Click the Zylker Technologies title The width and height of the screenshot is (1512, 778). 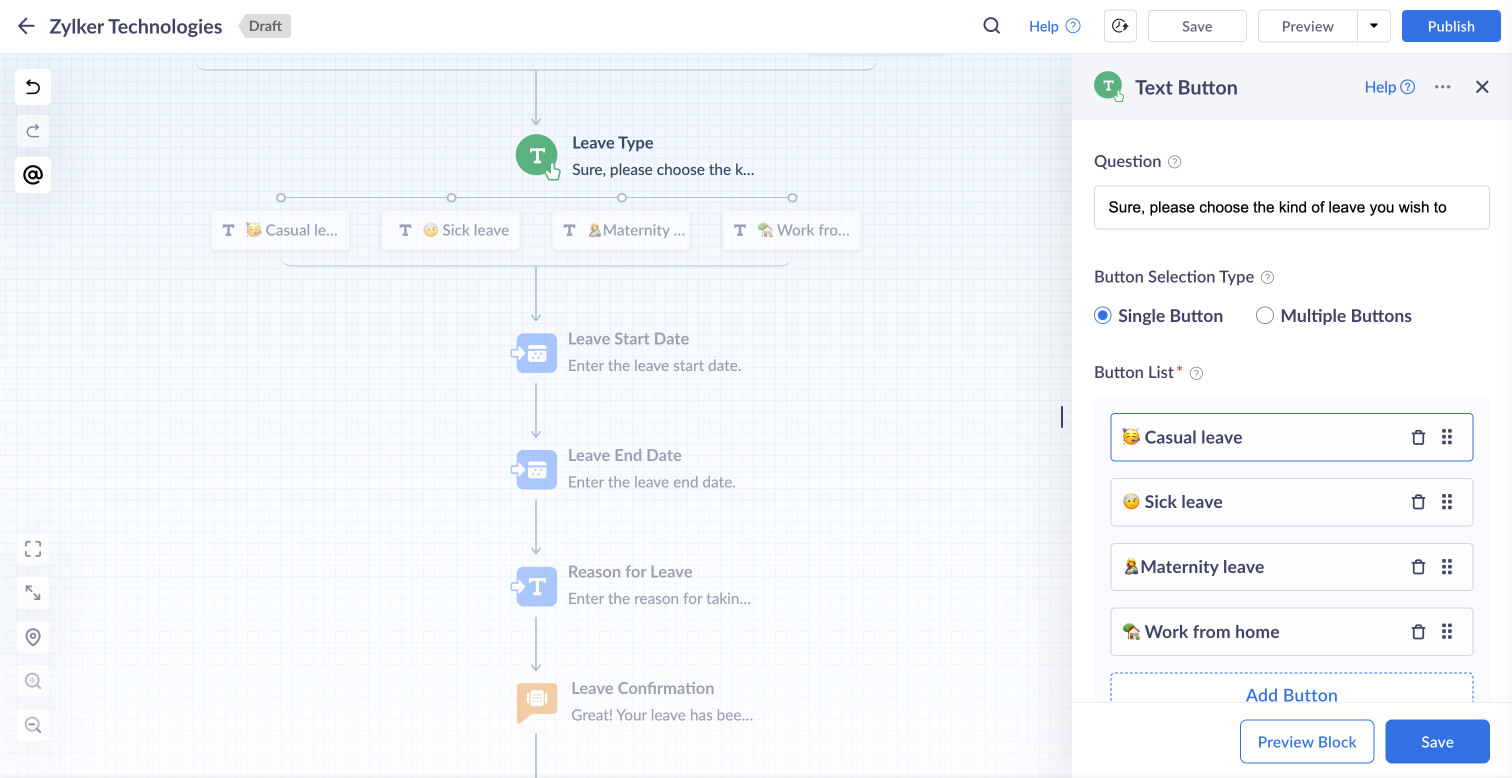point(136,26)
